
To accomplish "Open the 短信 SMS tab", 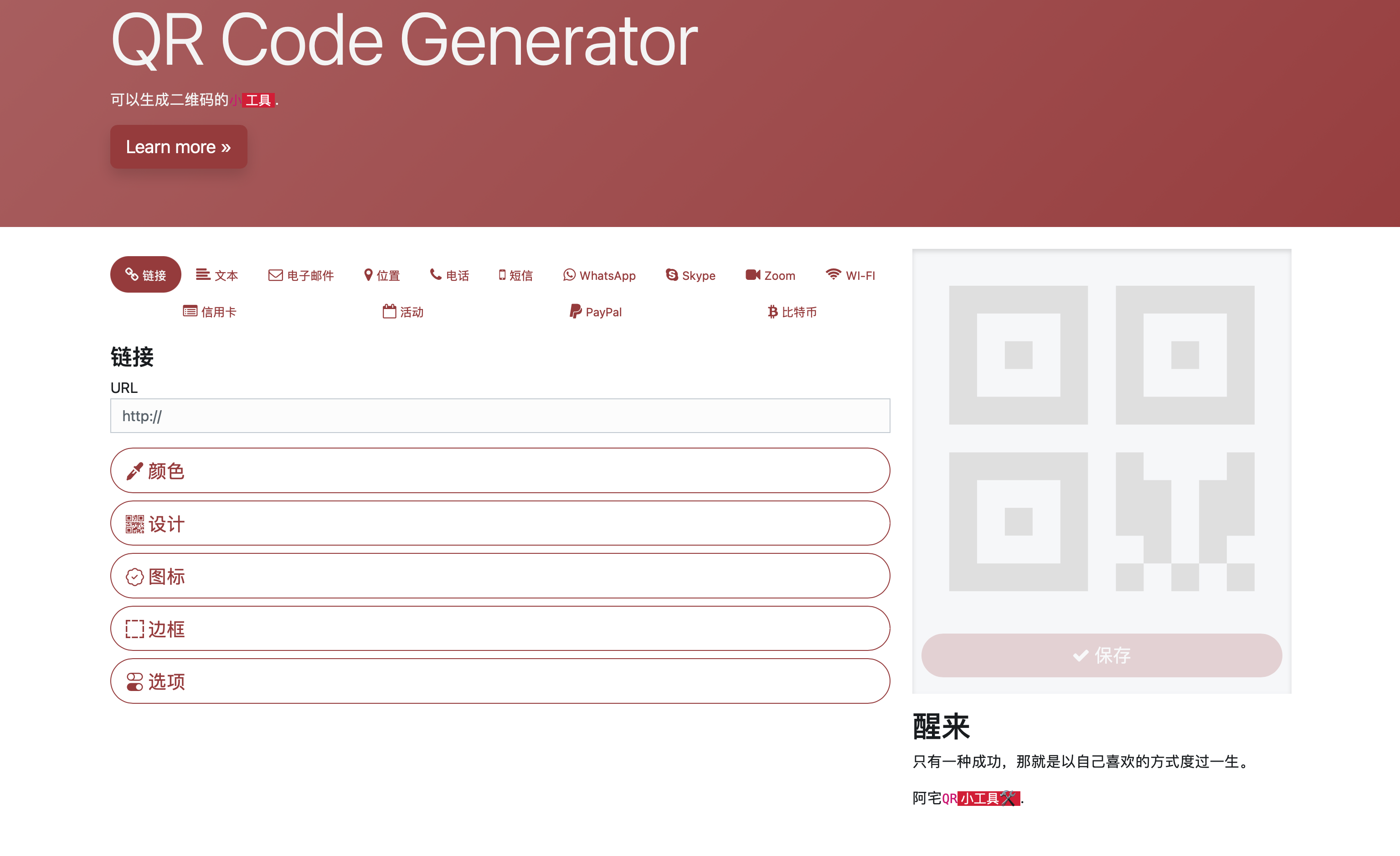I will (x=515, y=275).
